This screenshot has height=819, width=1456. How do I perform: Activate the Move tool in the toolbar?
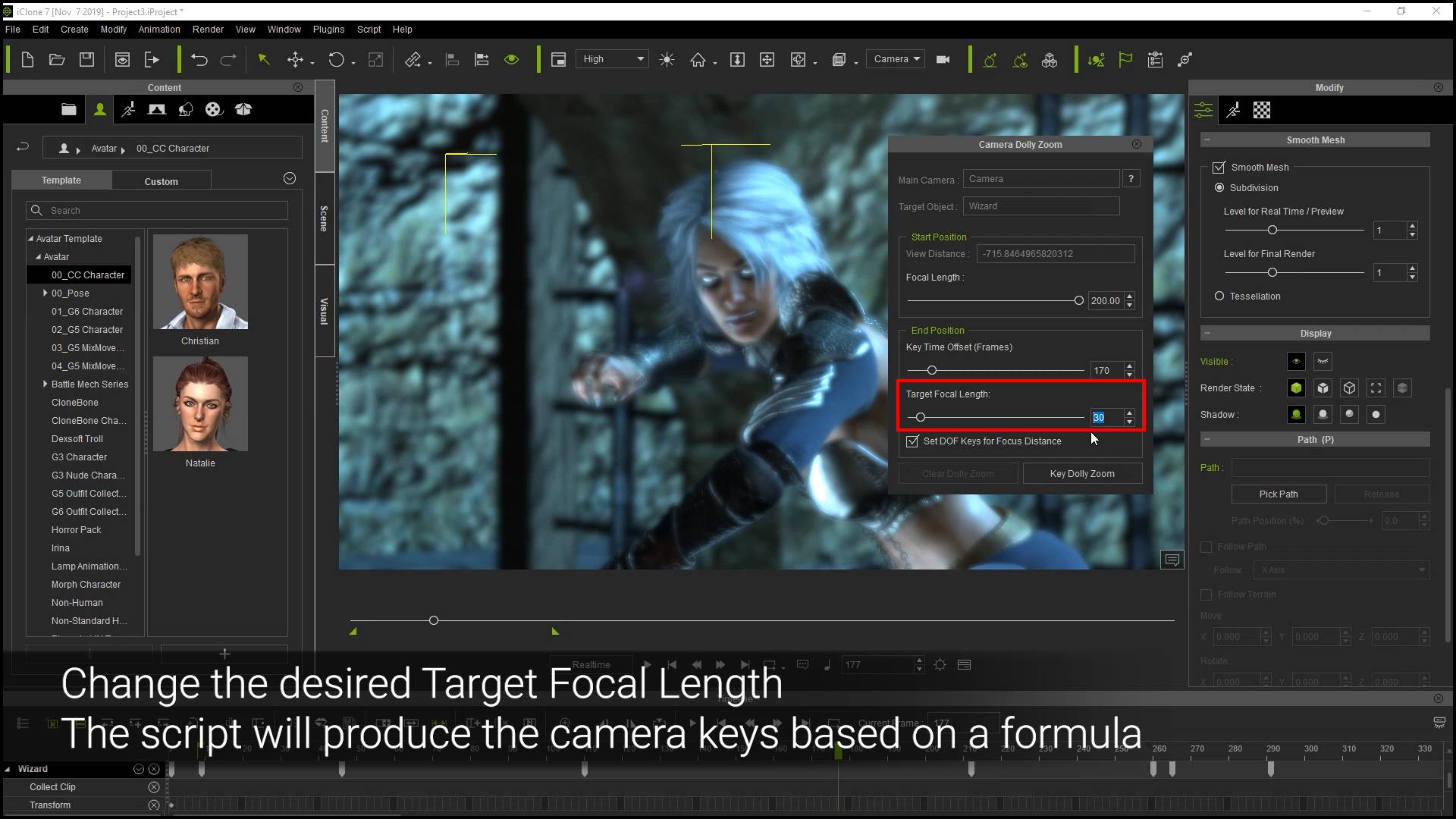pyautogui.click(x=296, y=59)
